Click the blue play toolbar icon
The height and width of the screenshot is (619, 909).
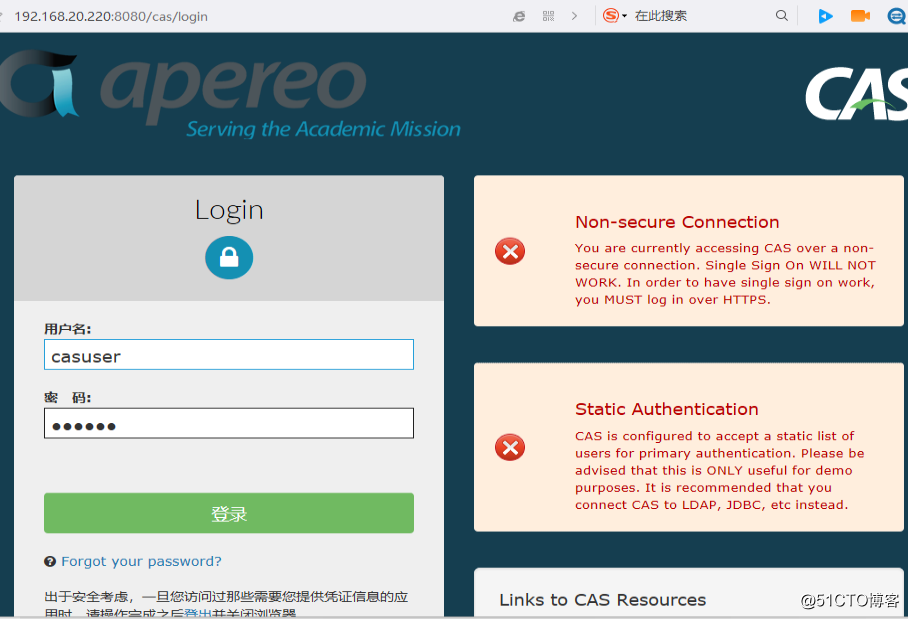[x=826, y=16]
